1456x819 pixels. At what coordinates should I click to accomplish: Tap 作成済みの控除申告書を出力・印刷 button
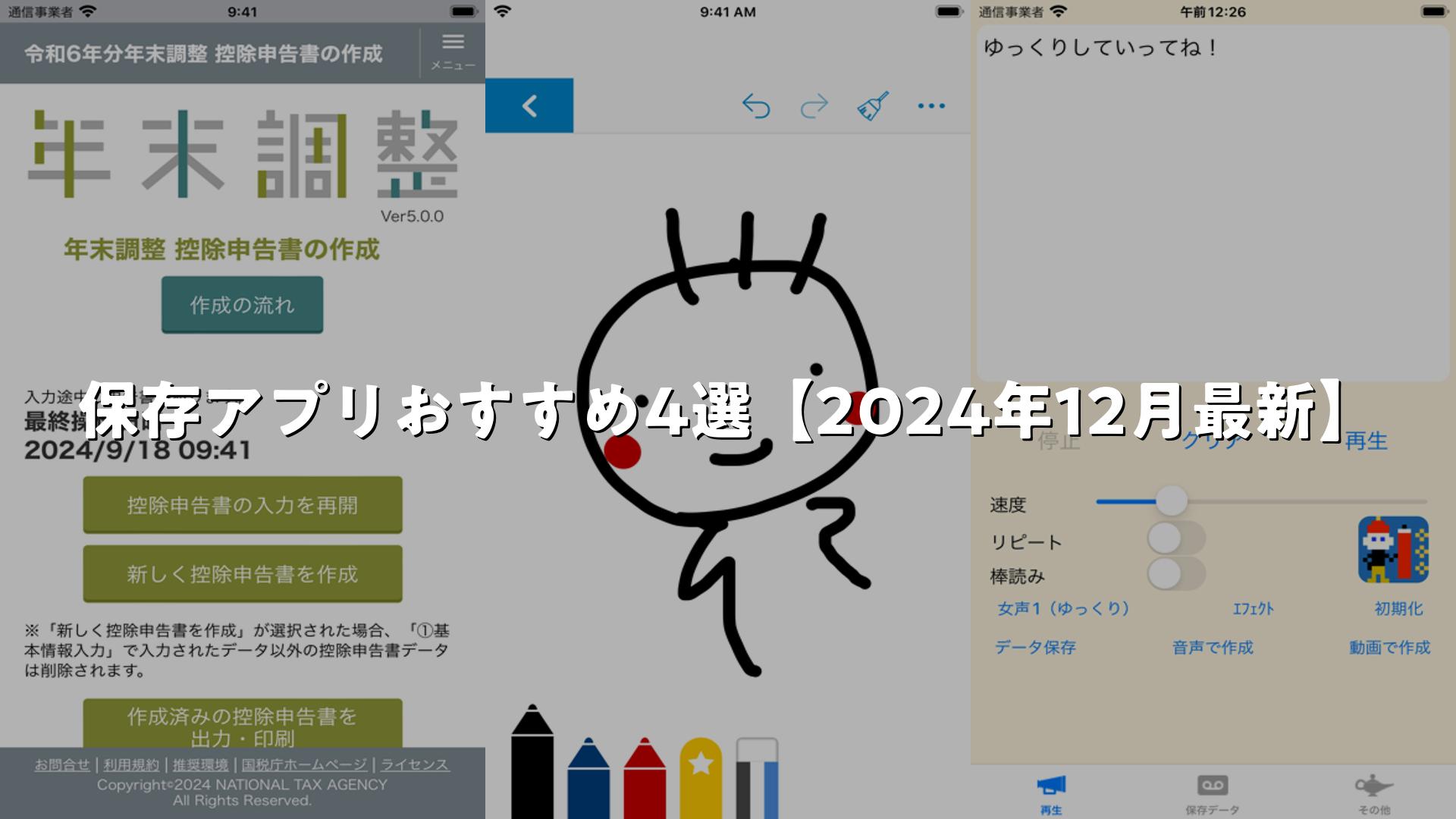243,725
